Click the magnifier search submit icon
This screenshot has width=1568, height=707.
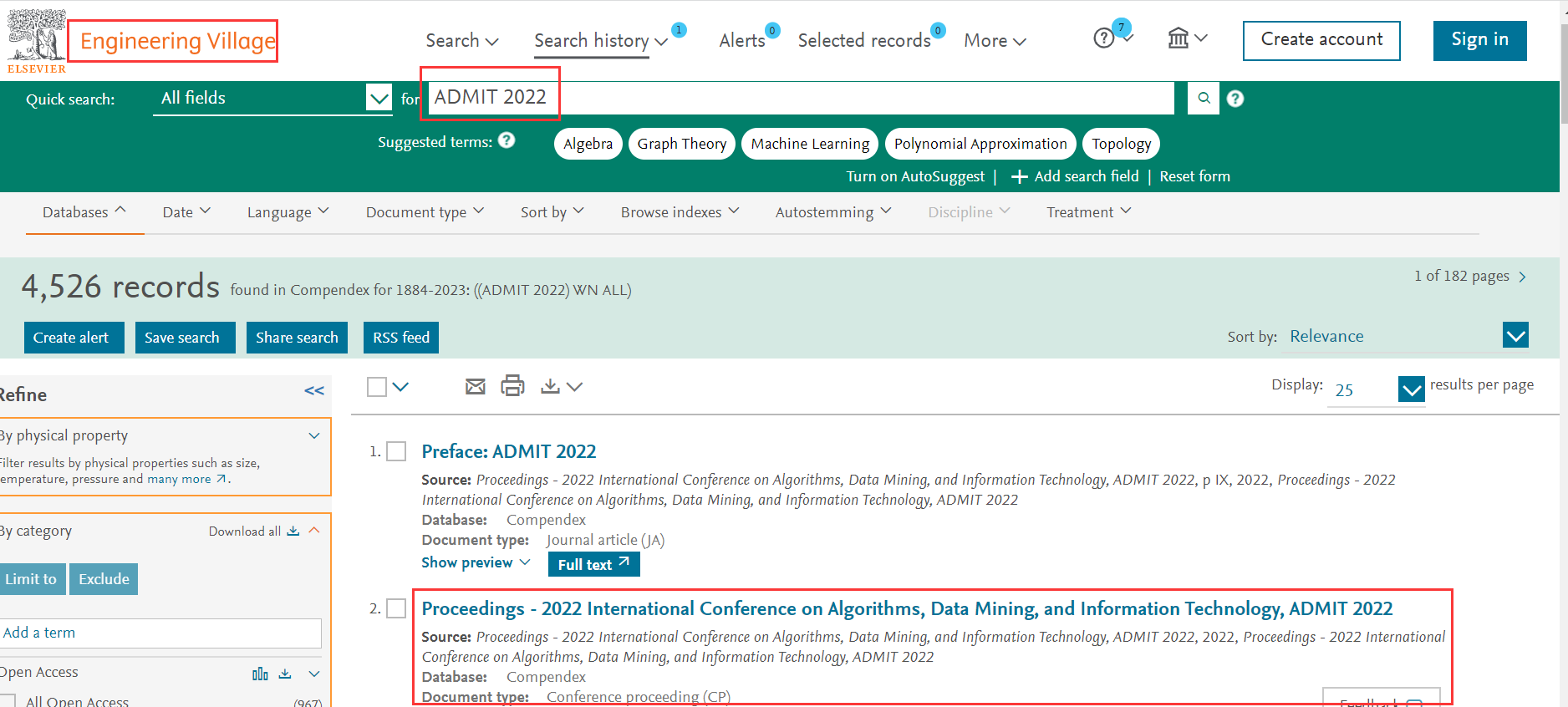[x=1204, y=99]
